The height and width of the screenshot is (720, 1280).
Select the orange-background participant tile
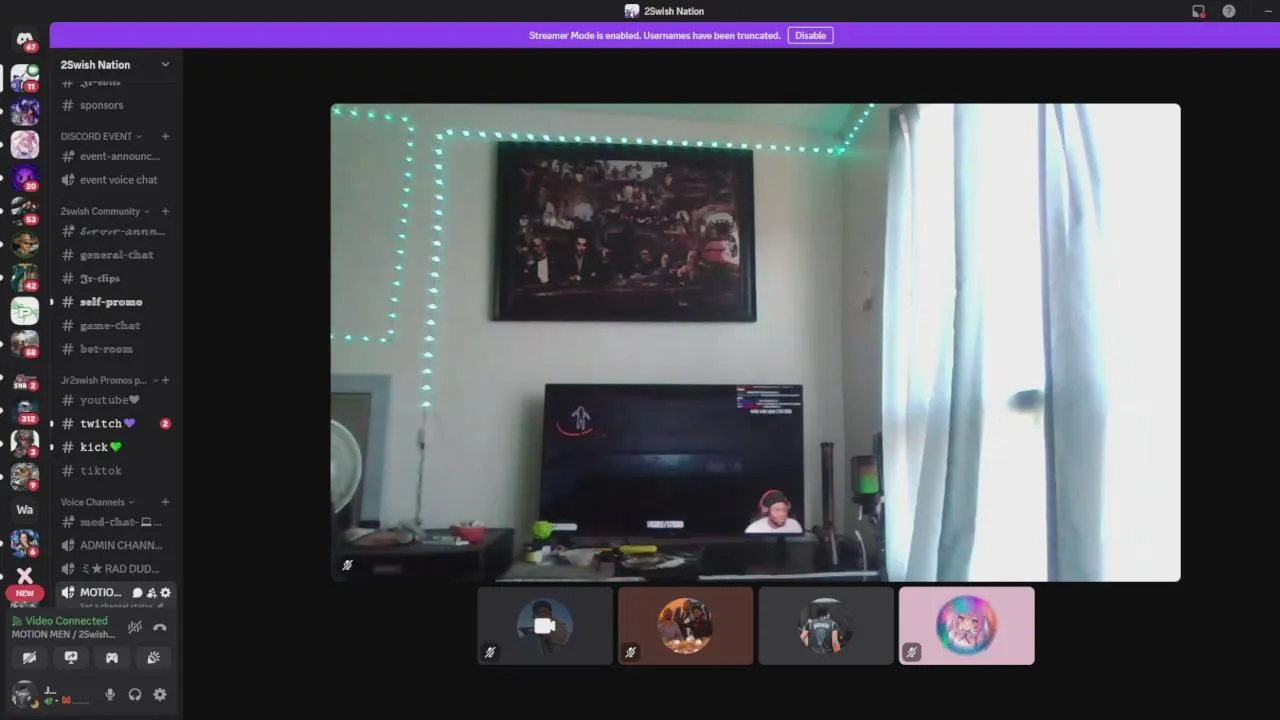click(686, 626)
